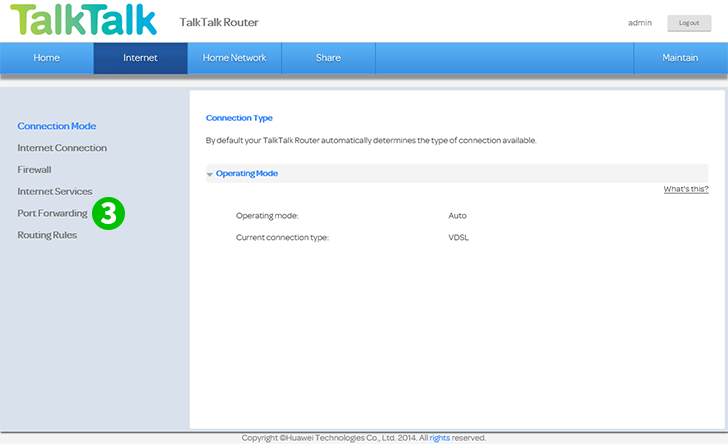The image size is (728, 444).
Task: Click the Huawei copyright footer text
Action: click(364, 437)
